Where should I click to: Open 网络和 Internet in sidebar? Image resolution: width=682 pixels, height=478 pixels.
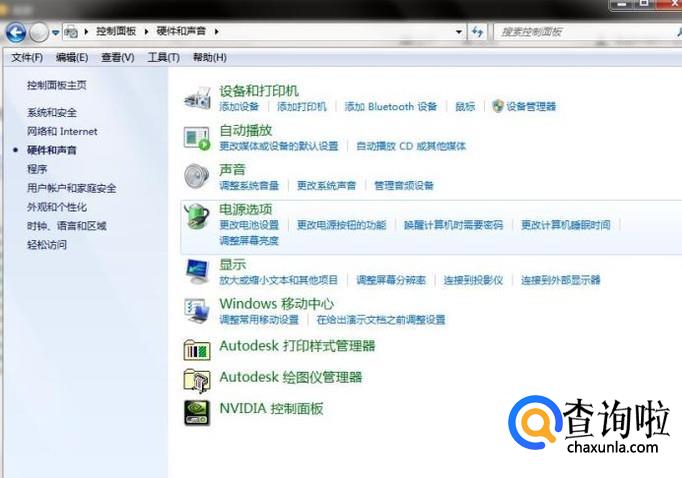62,131
